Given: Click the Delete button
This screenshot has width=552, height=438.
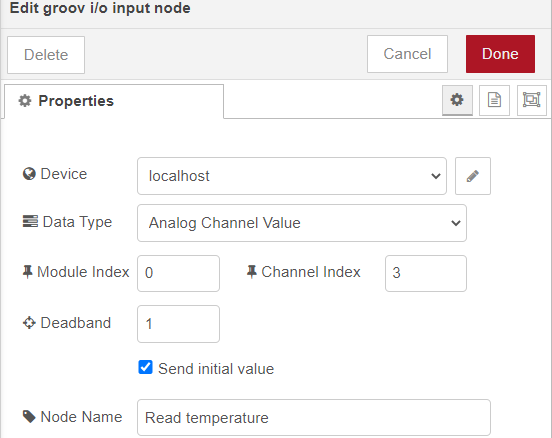Looking at the screenshot, I should (46, 55).
